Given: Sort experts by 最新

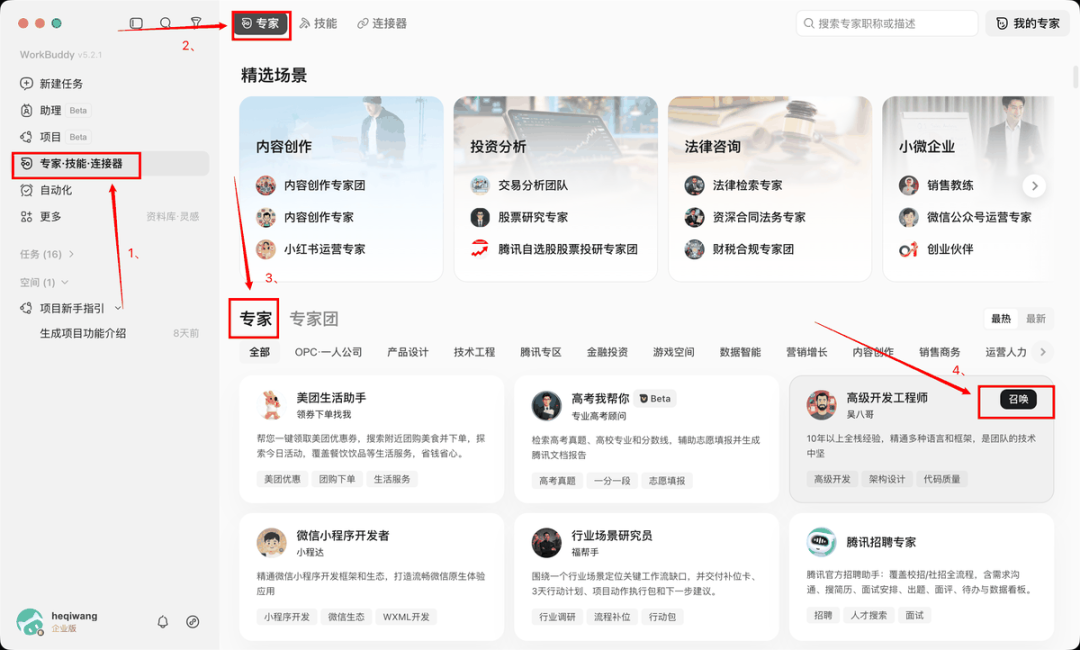Looking at the screenshot, I should 1036,318.
